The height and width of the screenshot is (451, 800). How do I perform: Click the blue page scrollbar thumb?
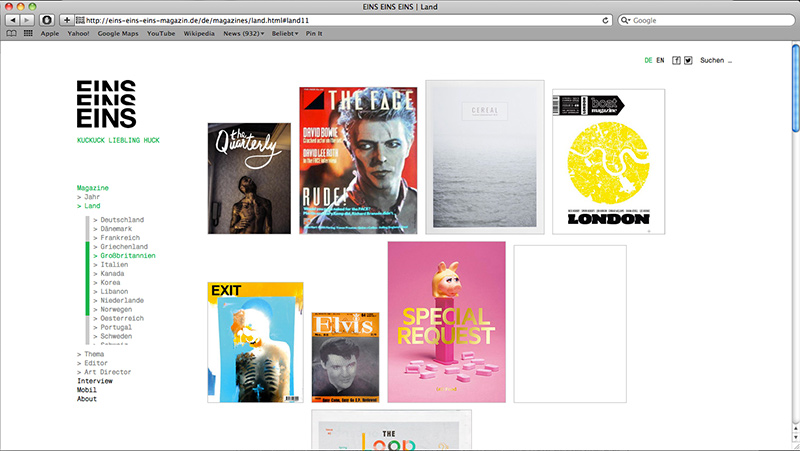click(x=795, y=88)
